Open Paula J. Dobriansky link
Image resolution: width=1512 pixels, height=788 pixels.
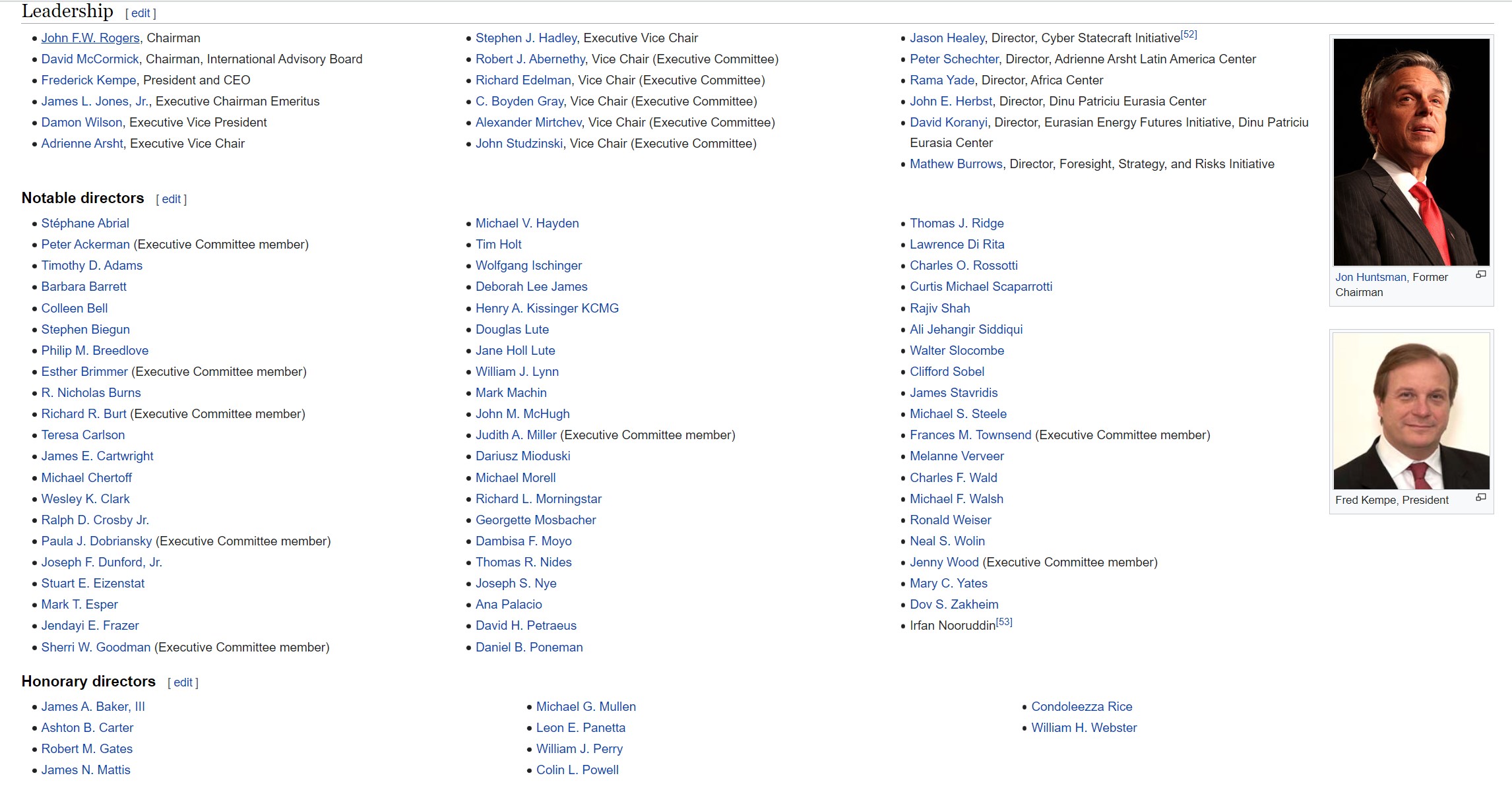[x=97, y=541]
